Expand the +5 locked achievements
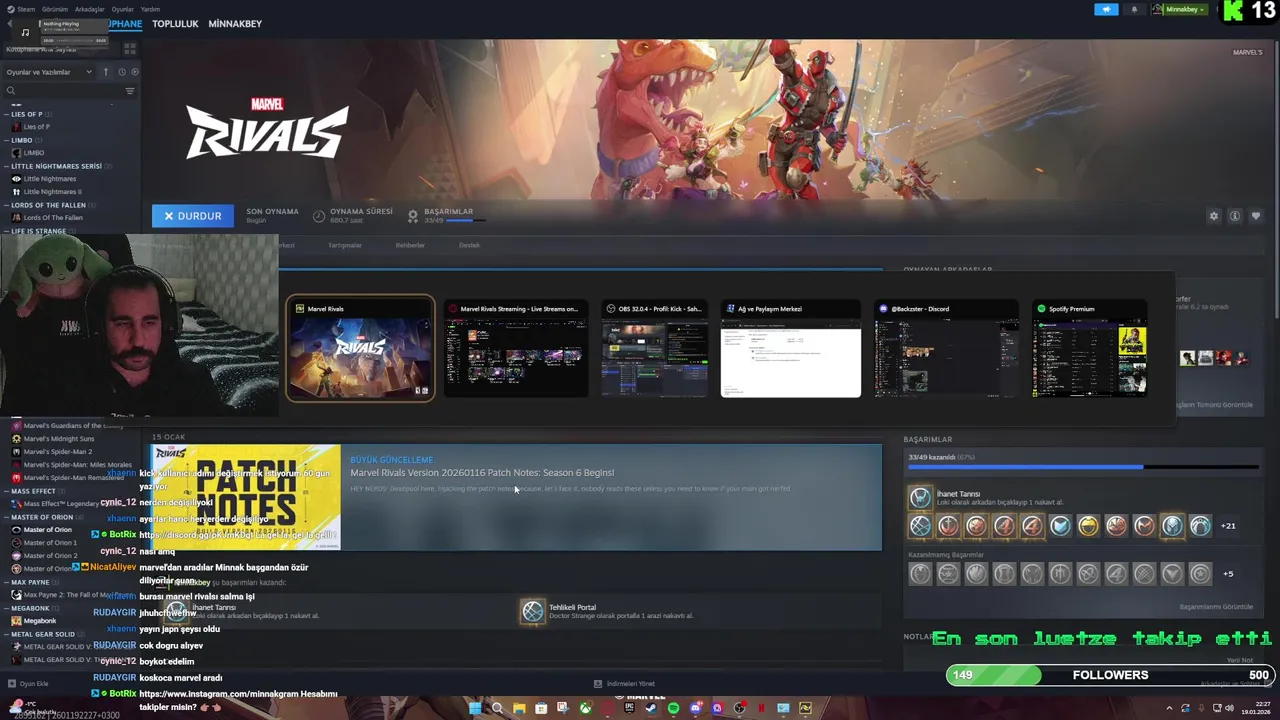1280x720 pixels. tap(1228, 574)
